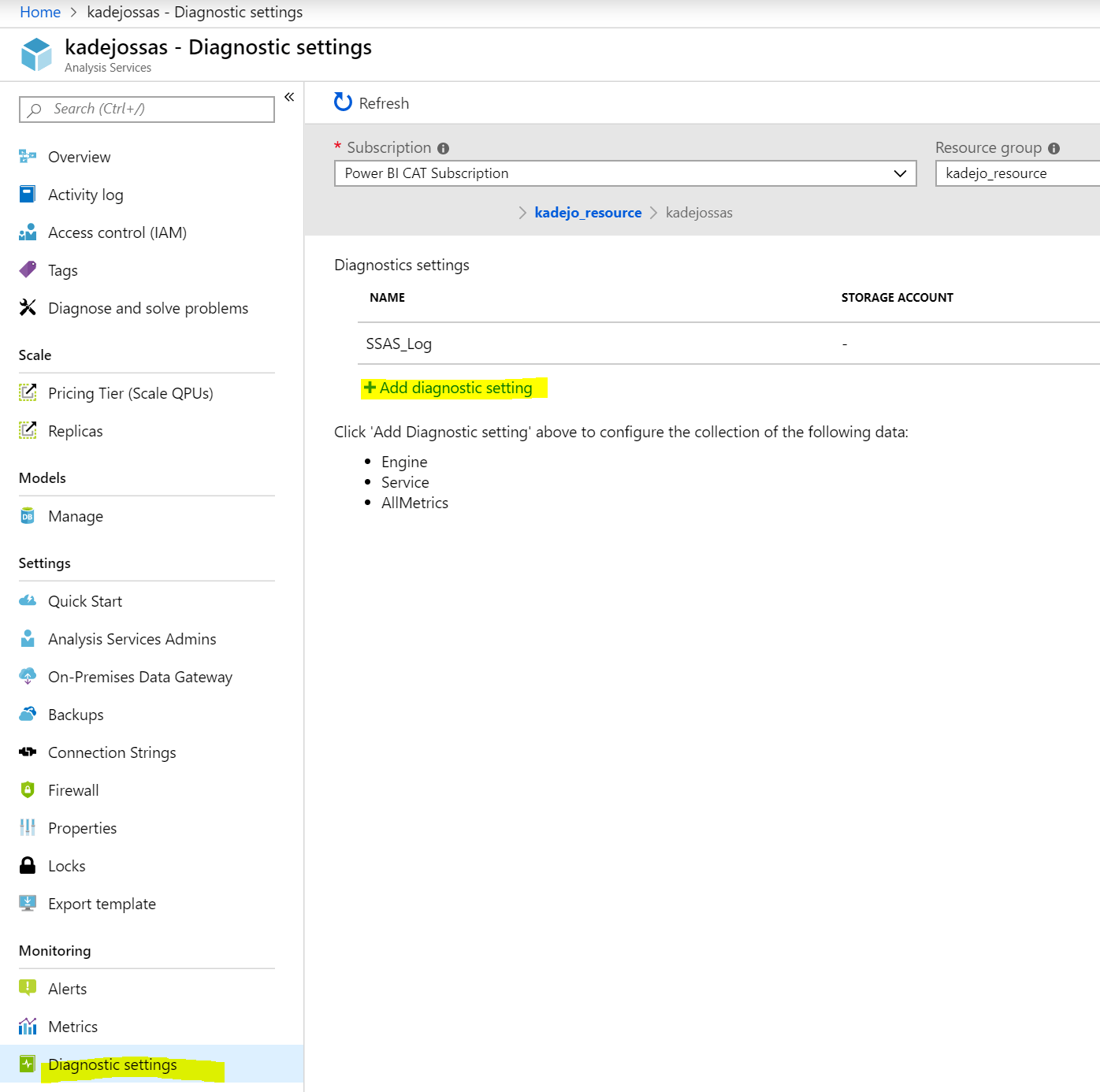Click the Export template icon

[28, 903]
